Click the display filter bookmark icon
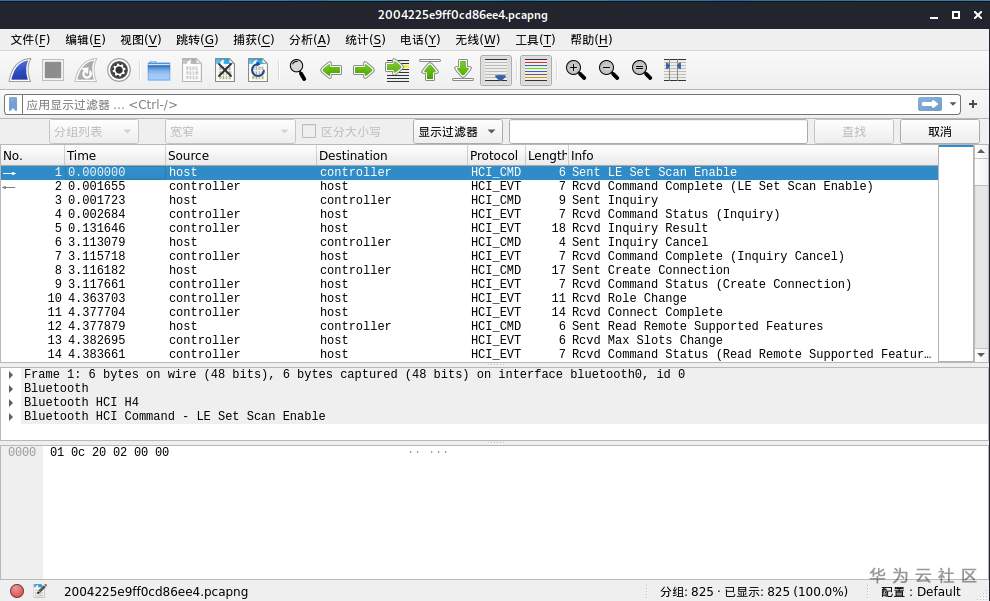The width and height of the screenshot is (990, 601). click(13, 104)
